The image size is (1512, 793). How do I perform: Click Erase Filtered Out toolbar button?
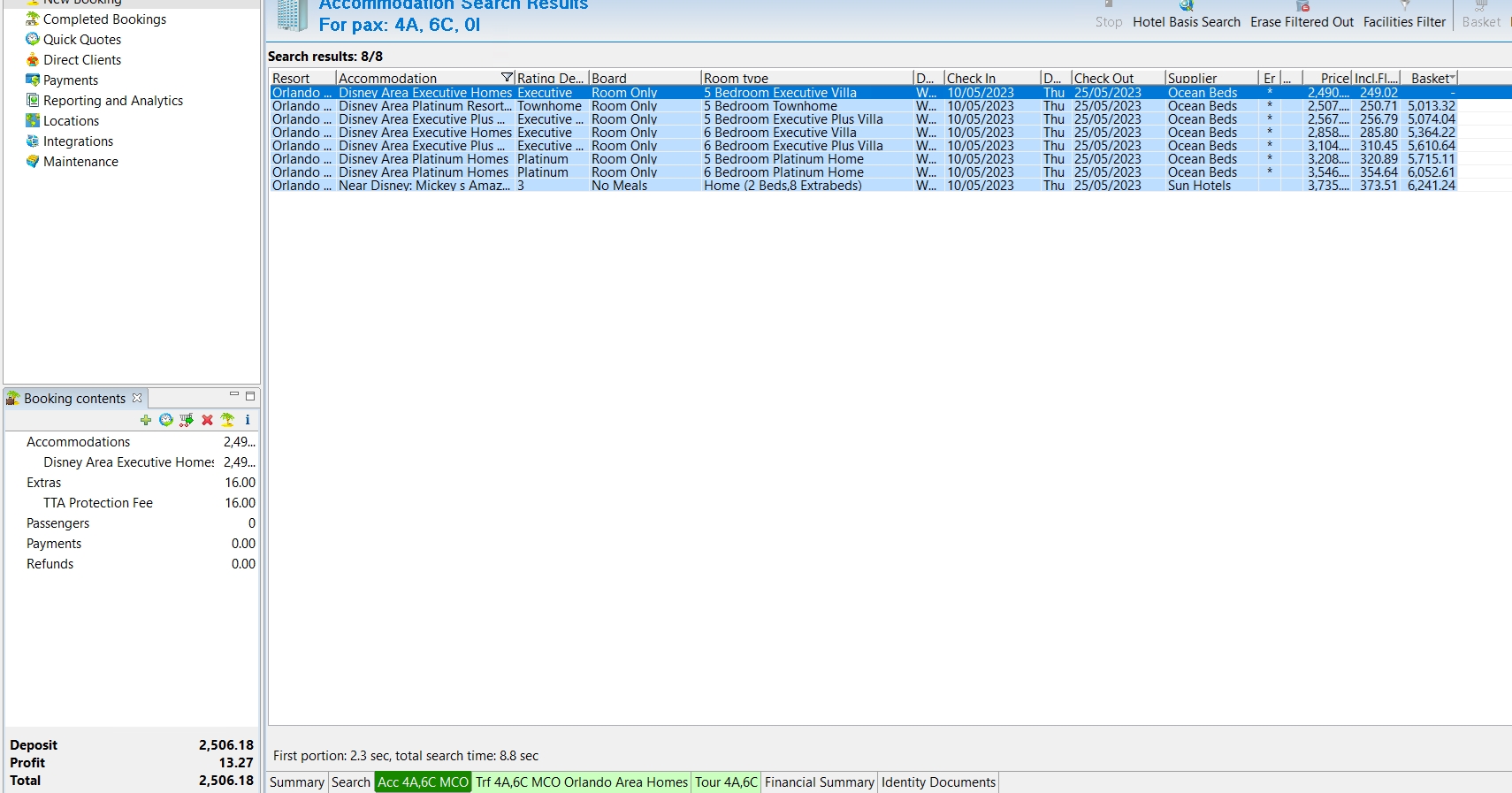[1302, 15]
